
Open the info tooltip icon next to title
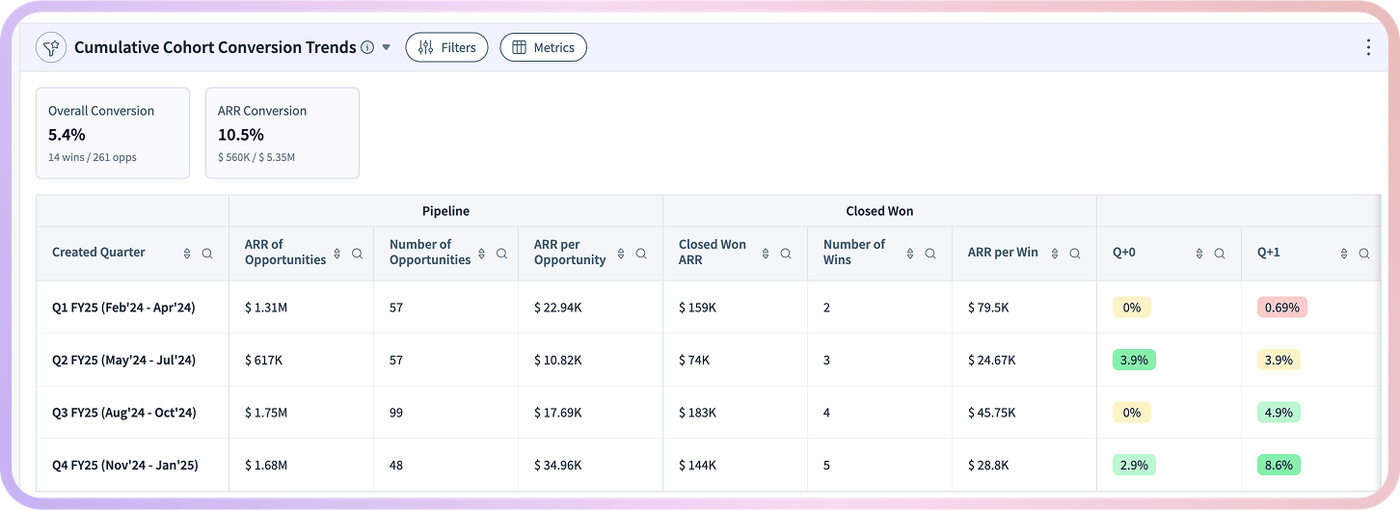[367, 47]
